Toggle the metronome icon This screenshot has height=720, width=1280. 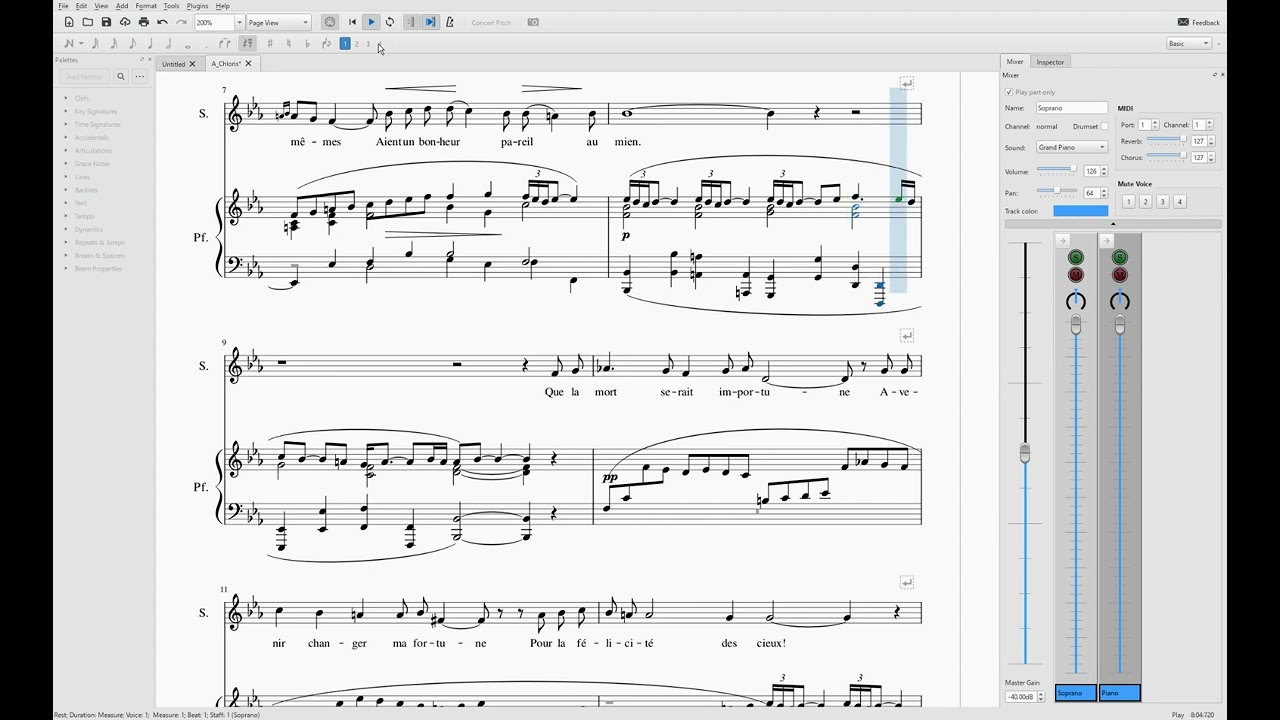[449, 22]
